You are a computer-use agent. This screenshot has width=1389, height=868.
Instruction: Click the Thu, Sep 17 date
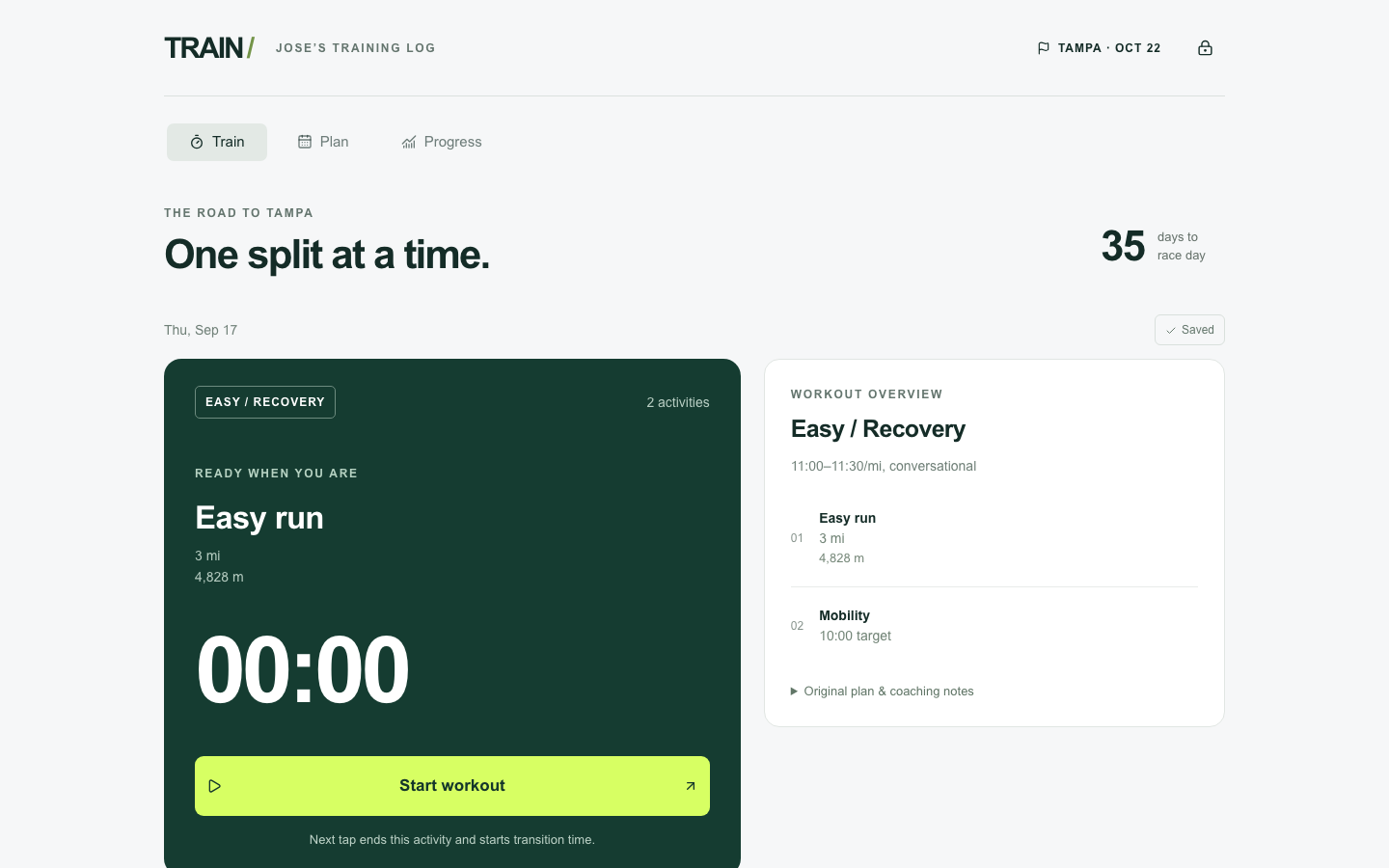(x=201, y=330)
